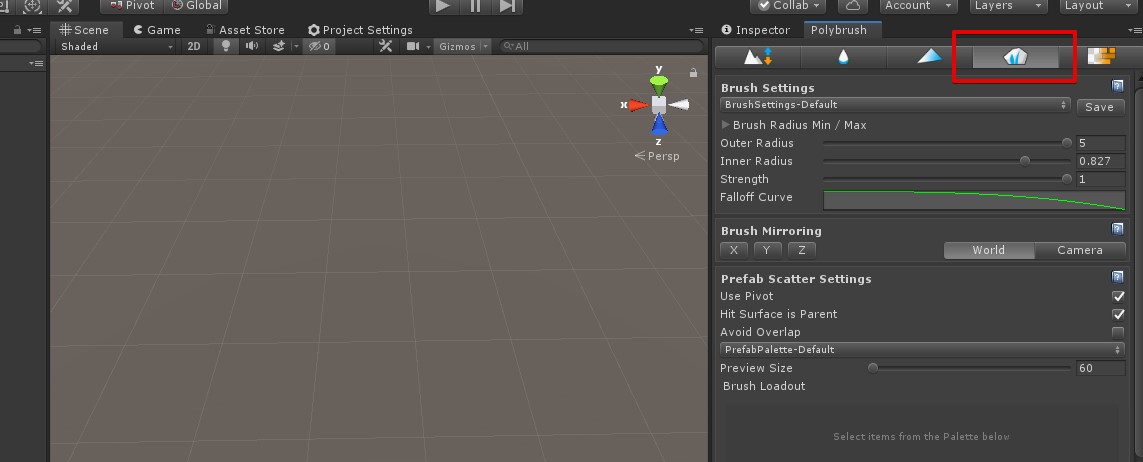Toggle X axis brush mirroring
Image resolution: width=1143 pixels, height=462 pixels.
(733, 250)
